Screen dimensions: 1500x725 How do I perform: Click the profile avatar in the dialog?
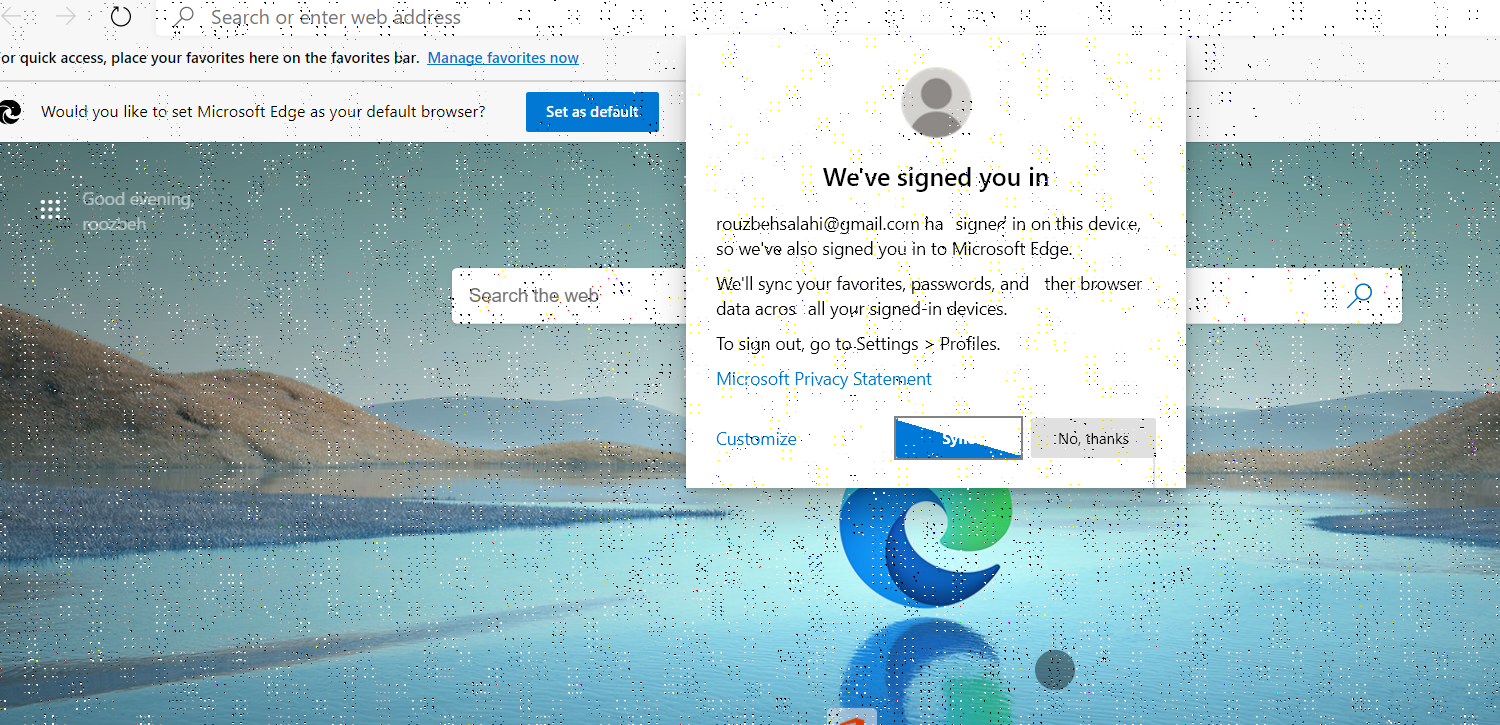[936, 102]
